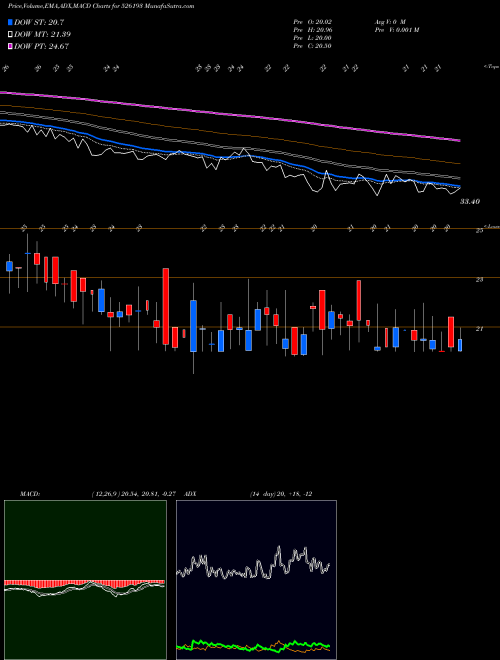Select the 'Pre V: 0.001 M' volume text
The height and width of the screenshot is (660, 500).
click(397, 29)
